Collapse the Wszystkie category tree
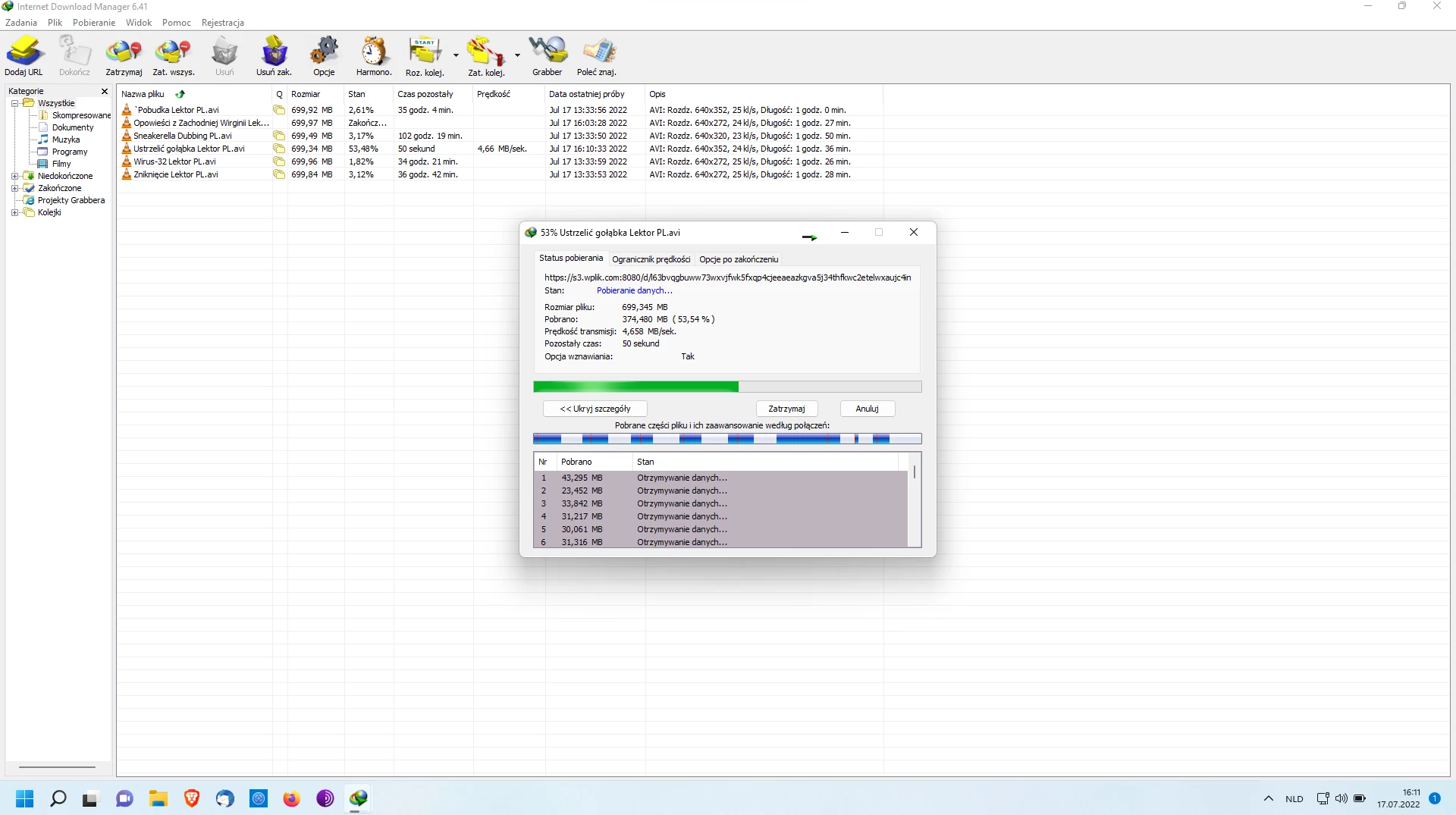Image resolution: width=1456 pixels, height=815 pixels. pos(14,103)
